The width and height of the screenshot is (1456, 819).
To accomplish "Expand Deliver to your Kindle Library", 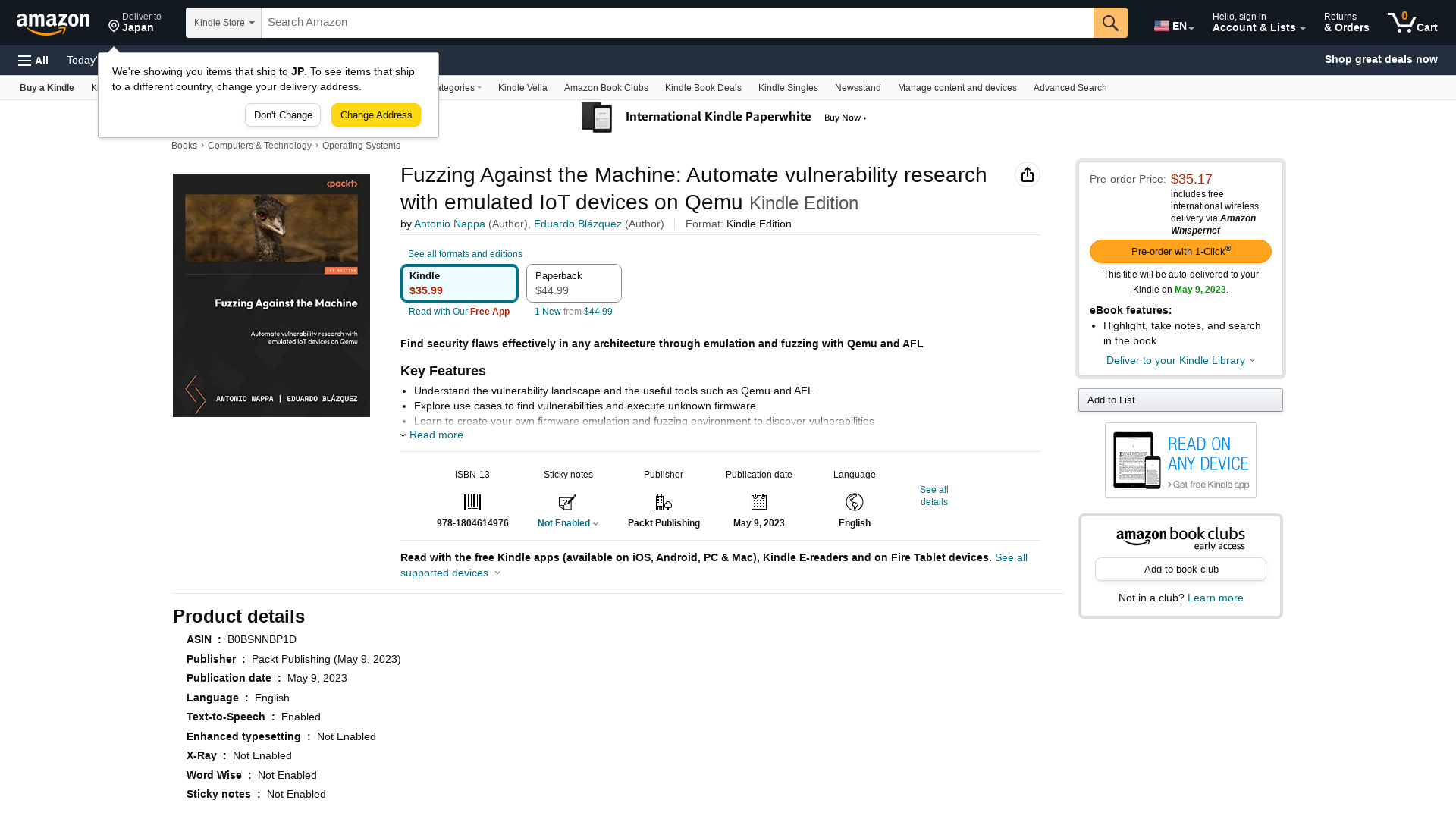I will (1181, 361).
